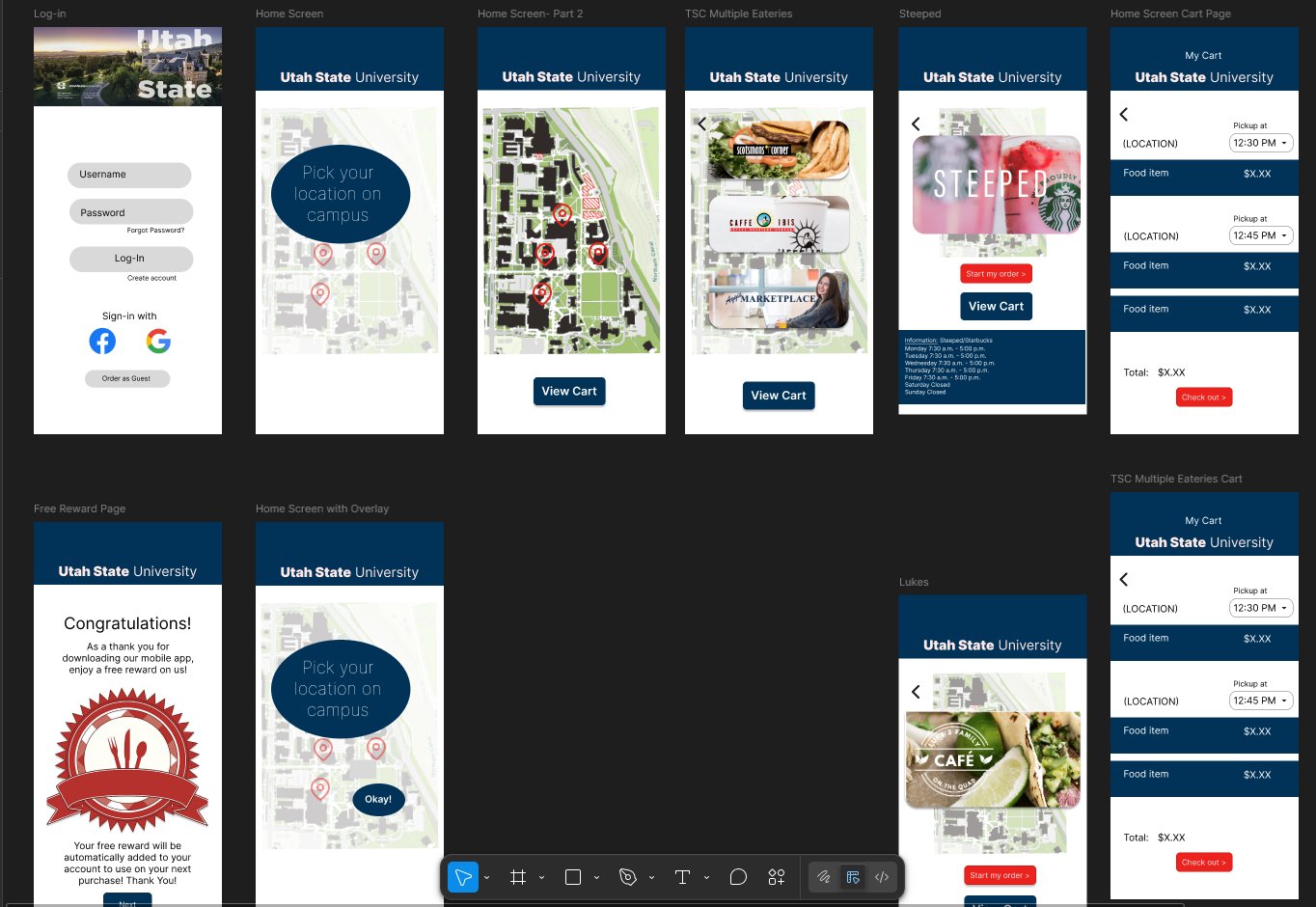
Task: Select the Steeped frame label
Action: coord(920,14)
